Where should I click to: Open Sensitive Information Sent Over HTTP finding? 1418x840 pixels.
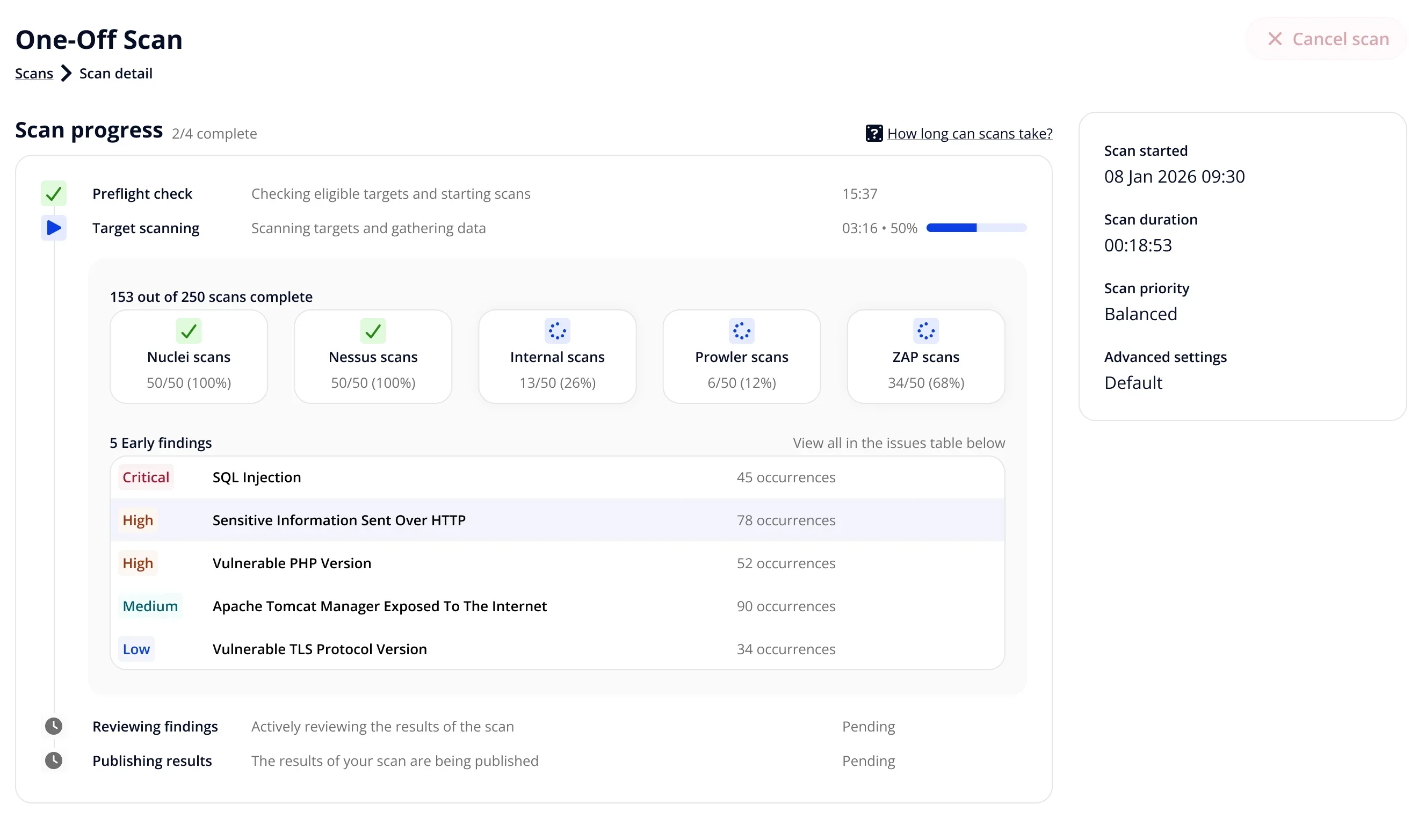point(559,522)
